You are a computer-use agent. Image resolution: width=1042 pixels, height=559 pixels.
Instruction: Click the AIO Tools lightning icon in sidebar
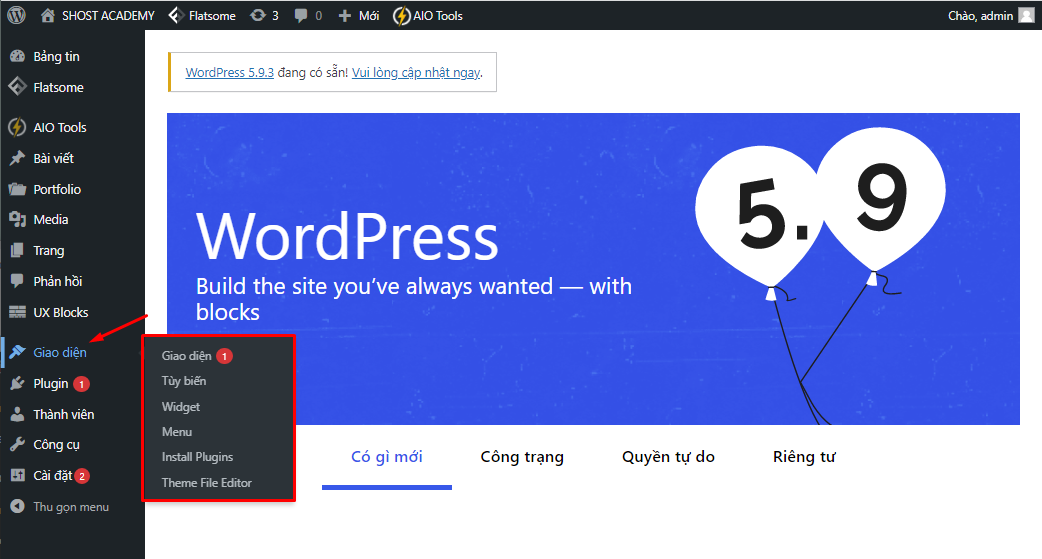16,127
